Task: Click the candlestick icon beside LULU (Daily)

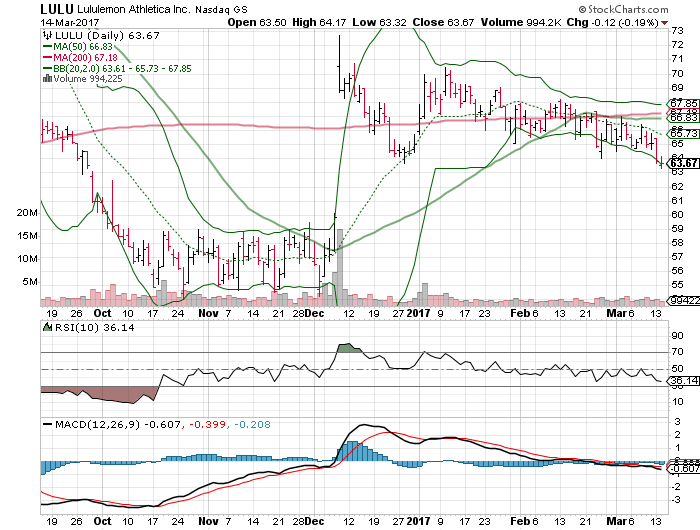Action: pos(48,36)
